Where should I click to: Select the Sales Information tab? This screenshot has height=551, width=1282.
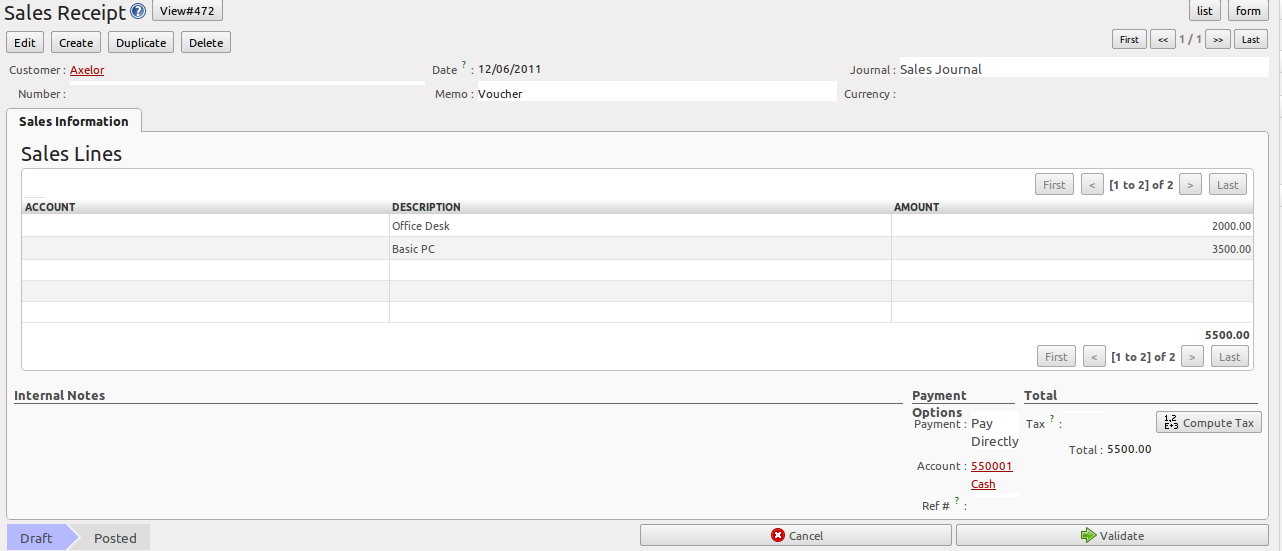tap(74, 121)
